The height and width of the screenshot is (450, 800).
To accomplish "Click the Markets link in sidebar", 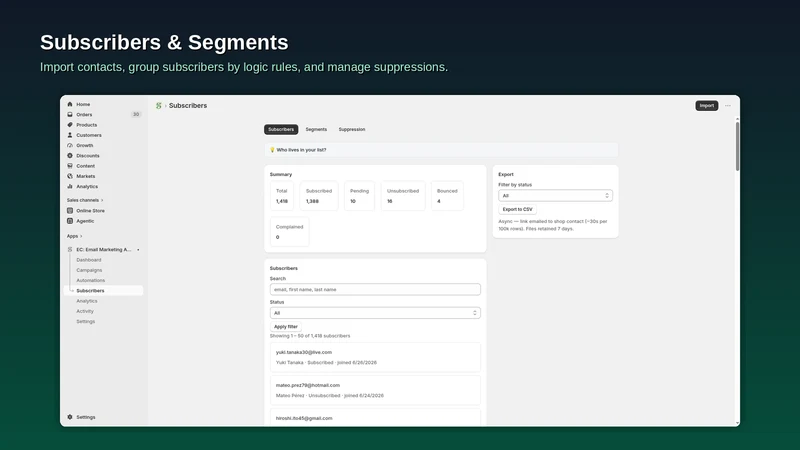I will (86, 176).
